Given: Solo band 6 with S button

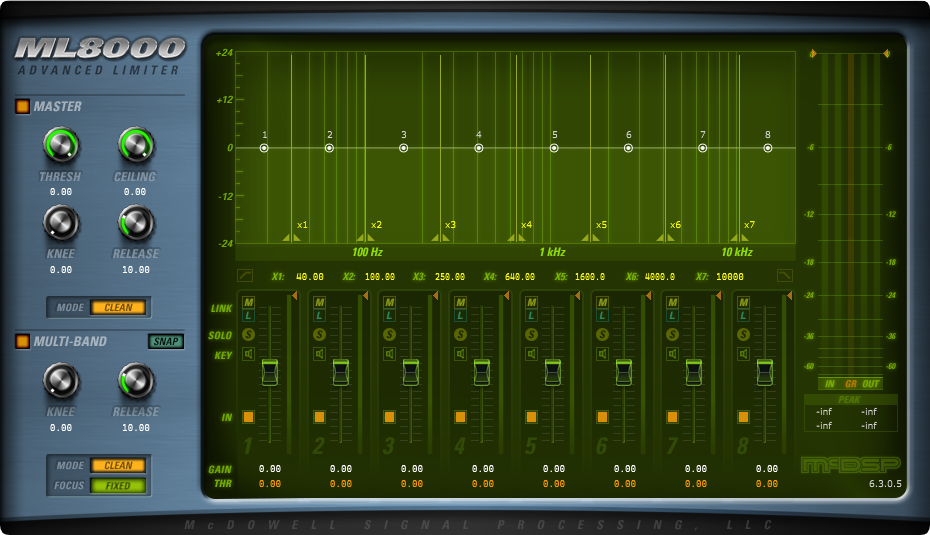Looking at the screenshot, I should tap(602, 335).
